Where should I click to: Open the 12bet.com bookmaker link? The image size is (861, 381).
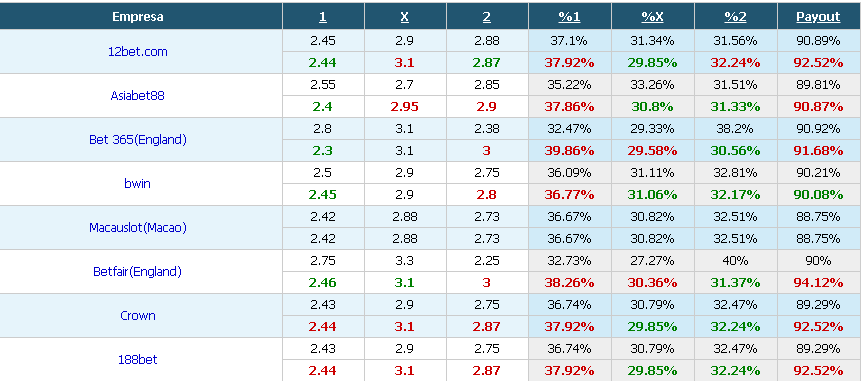(138, 52)
